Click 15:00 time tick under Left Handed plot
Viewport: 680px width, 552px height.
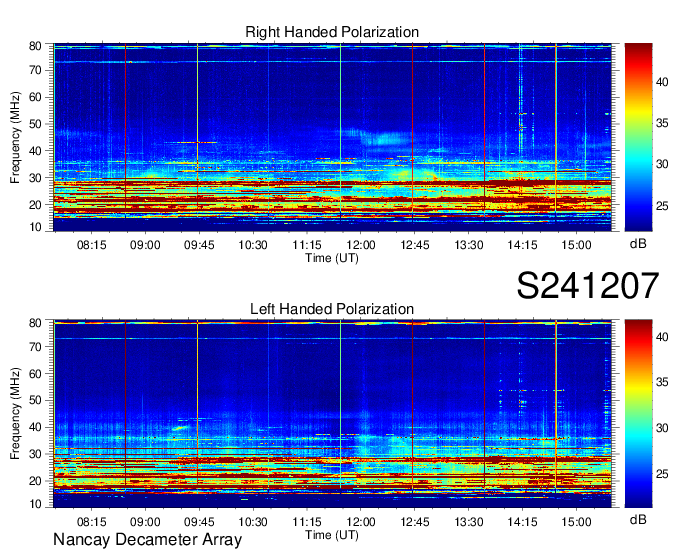pos(576,521)
